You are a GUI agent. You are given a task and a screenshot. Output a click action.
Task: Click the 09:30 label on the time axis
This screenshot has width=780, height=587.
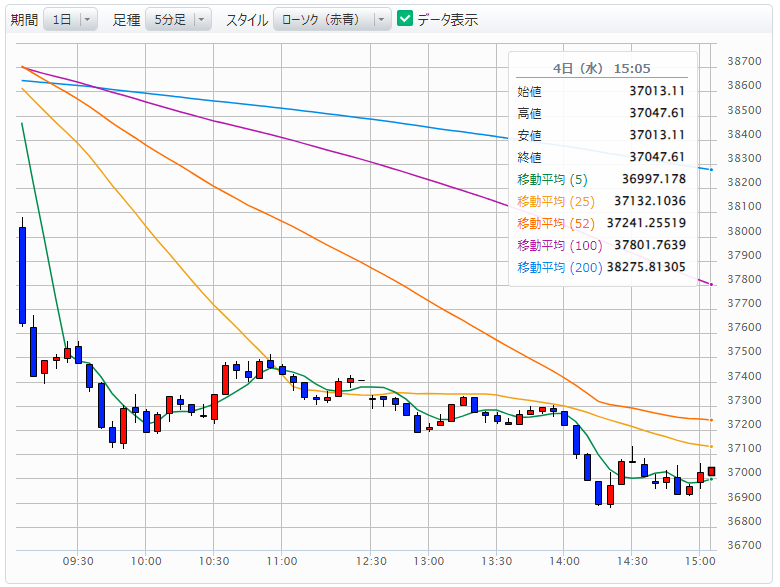pos(78,562)
